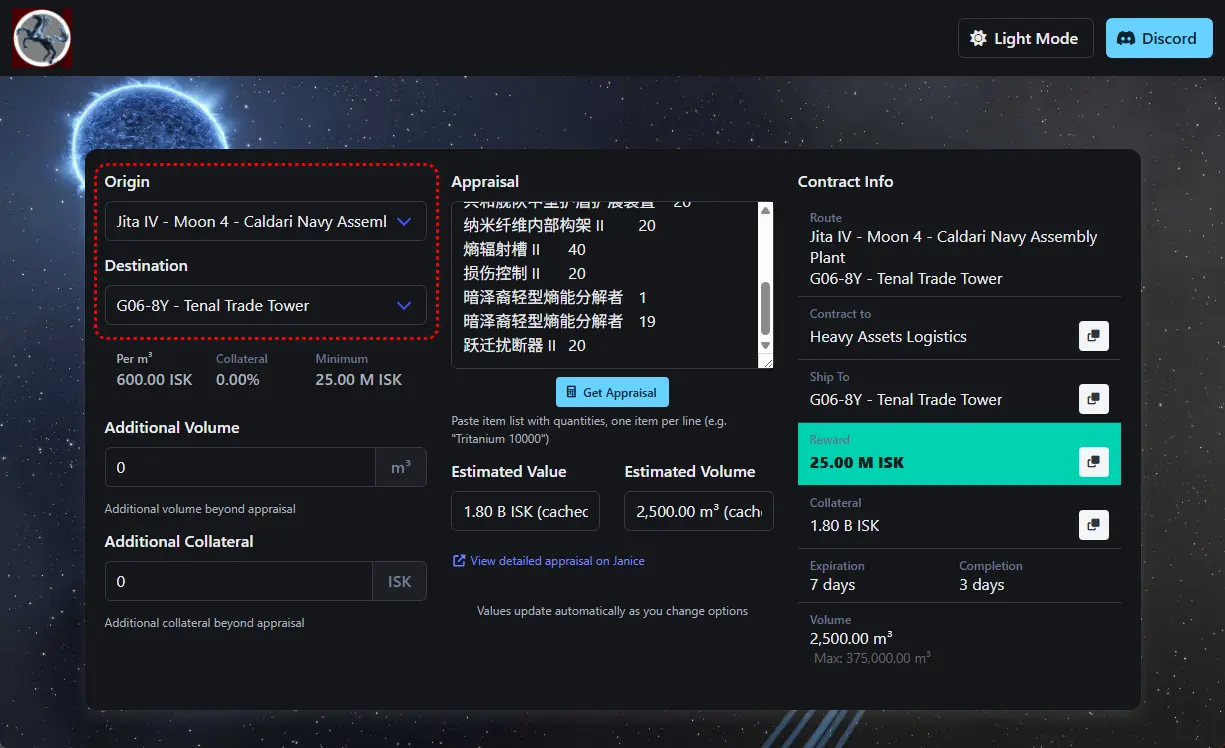Click the Additional Volume input field
Viewport: 1225px width, 748px height.
tap(240, 467)
